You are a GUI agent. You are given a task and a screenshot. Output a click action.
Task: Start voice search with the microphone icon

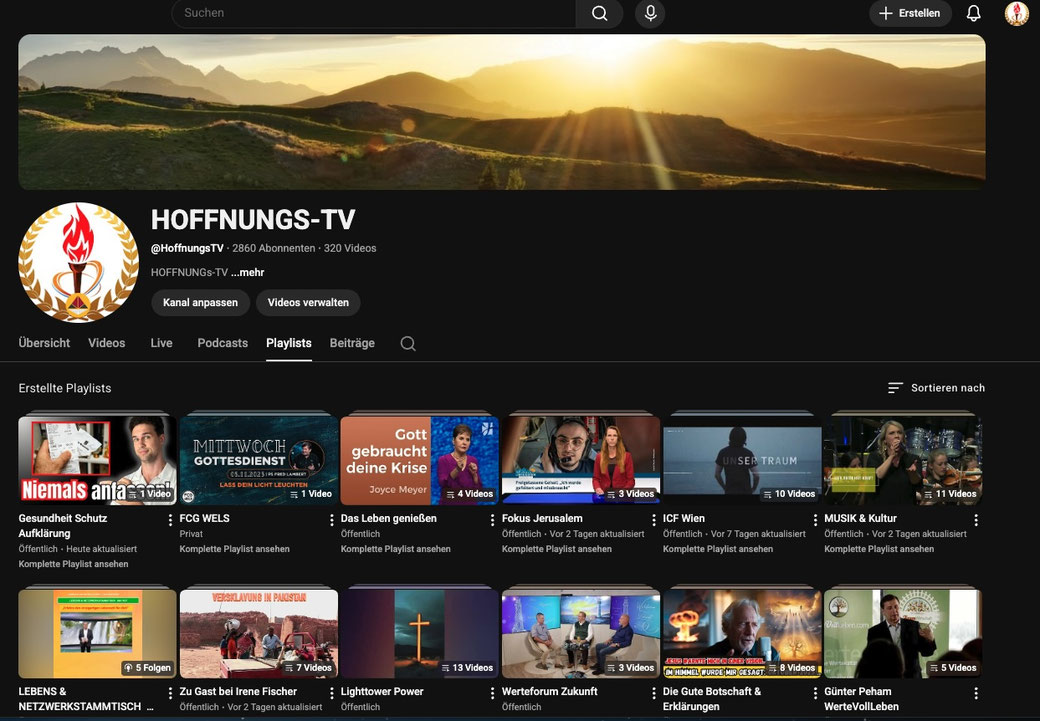point(650,14)
